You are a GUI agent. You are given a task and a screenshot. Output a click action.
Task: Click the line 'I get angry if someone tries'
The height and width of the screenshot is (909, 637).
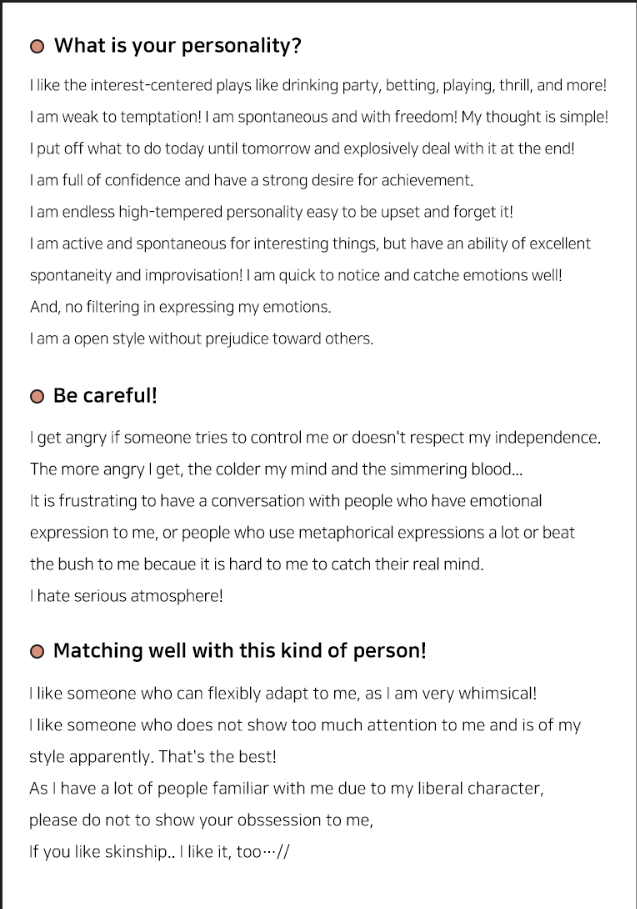pyautogui.click(x=315, y=438)
